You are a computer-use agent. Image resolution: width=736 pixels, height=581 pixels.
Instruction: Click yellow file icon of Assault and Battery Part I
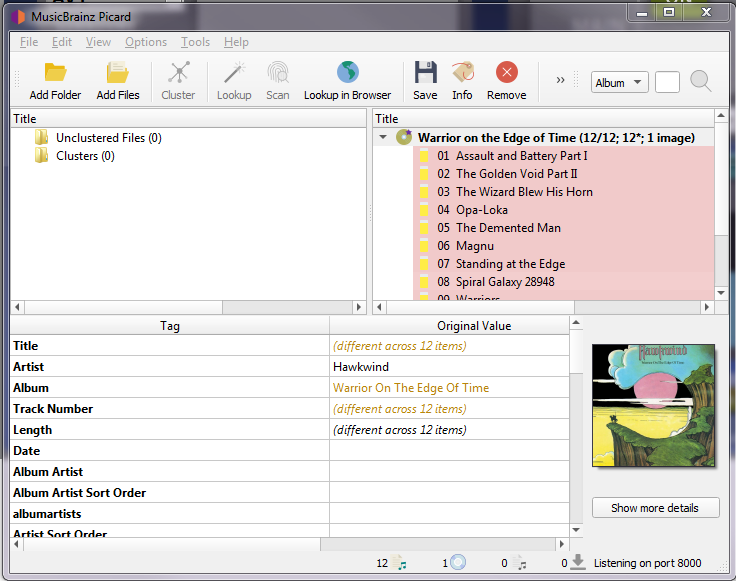point(424,156)
